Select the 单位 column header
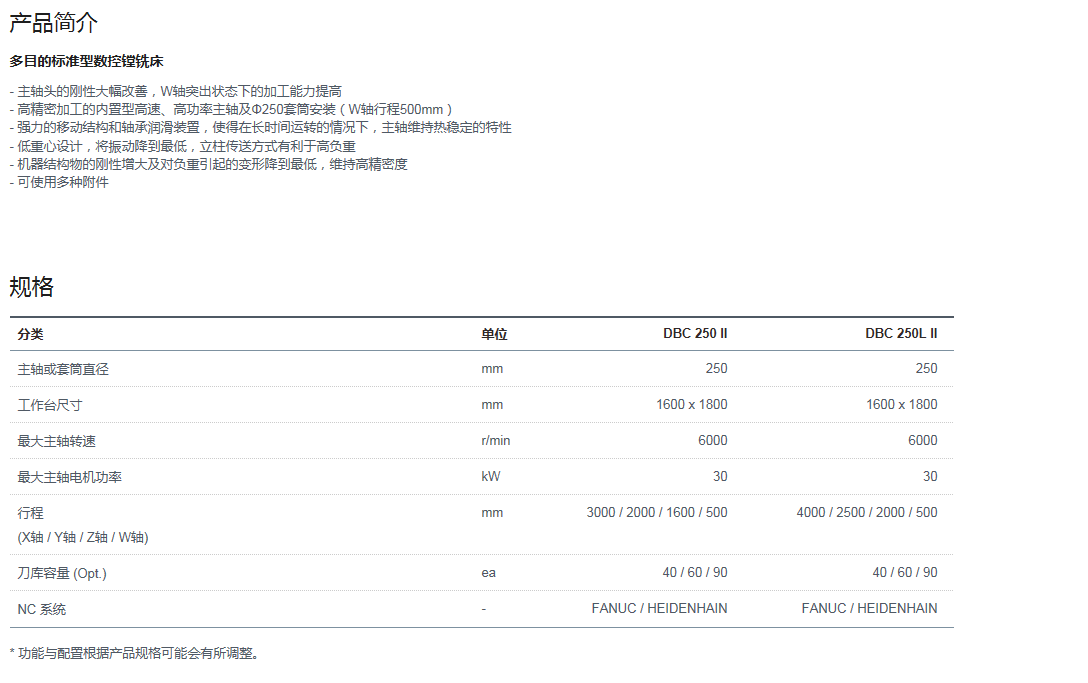 click(494, 334)
